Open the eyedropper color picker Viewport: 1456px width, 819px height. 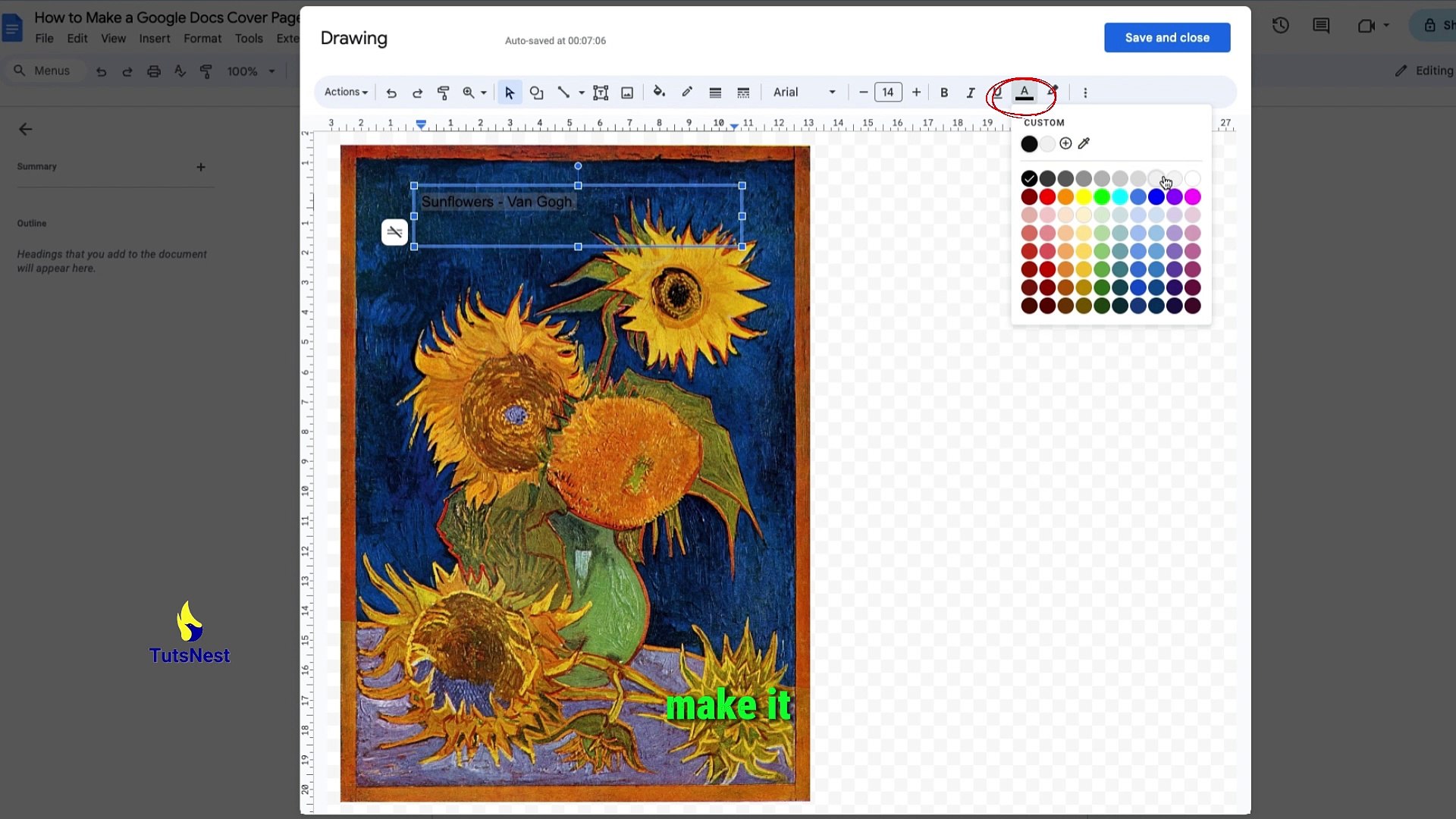pos(1084,143)
